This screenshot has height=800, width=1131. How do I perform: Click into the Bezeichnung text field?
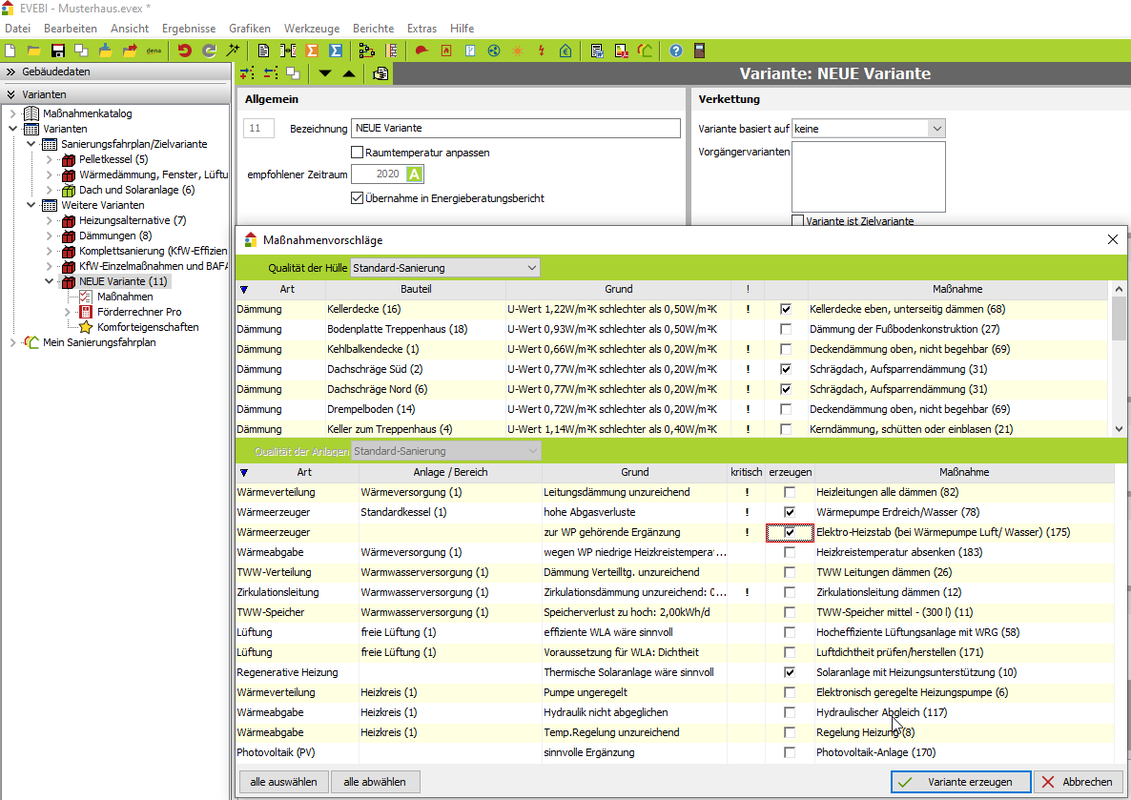515,128
